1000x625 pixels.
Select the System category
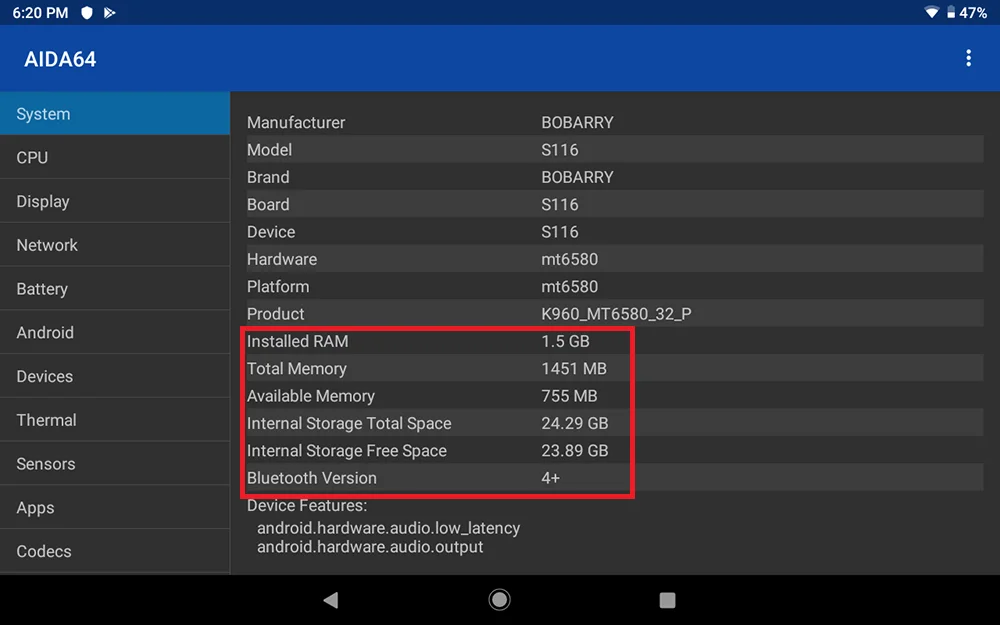click(115, 114)
